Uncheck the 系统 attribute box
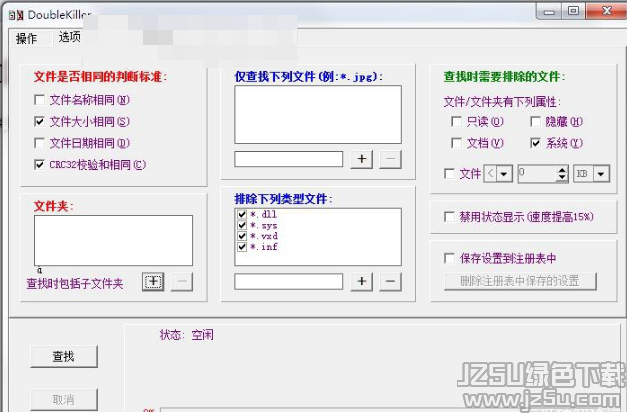Image resolution: width=627 pixels, height=413 pixels. pos(535,143)
